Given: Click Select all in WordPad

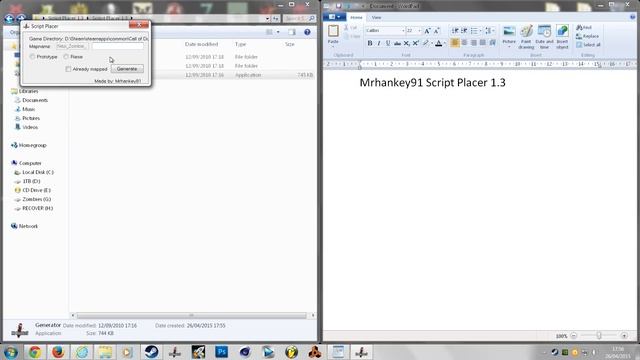Looking at the screenshot, I should [588, 45].
